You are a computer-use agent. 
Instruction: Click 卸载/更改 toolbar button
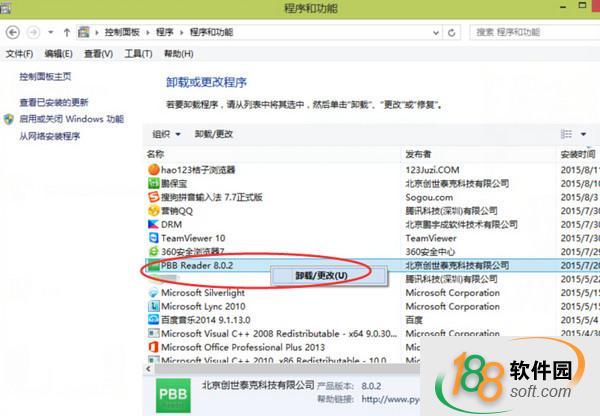[214, 134]
